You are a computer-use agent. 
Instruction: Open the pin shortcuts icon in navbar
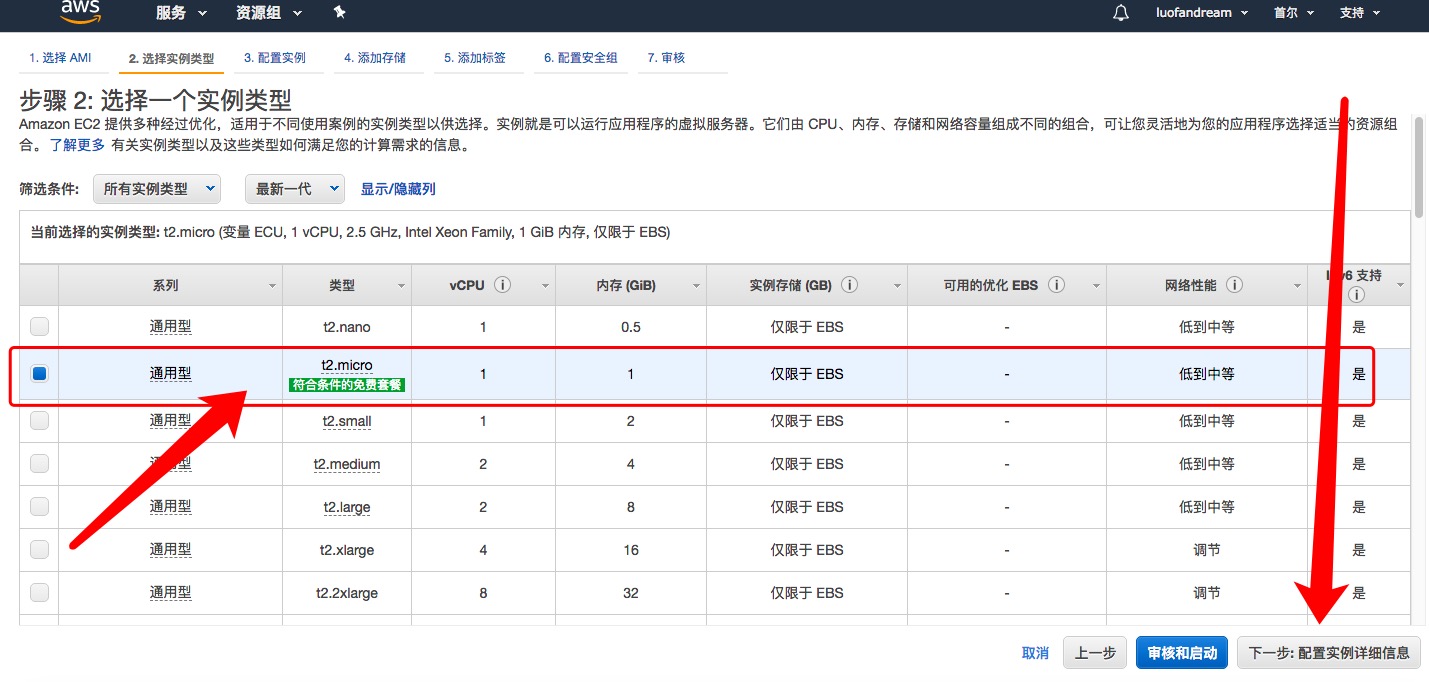[338, 13]
